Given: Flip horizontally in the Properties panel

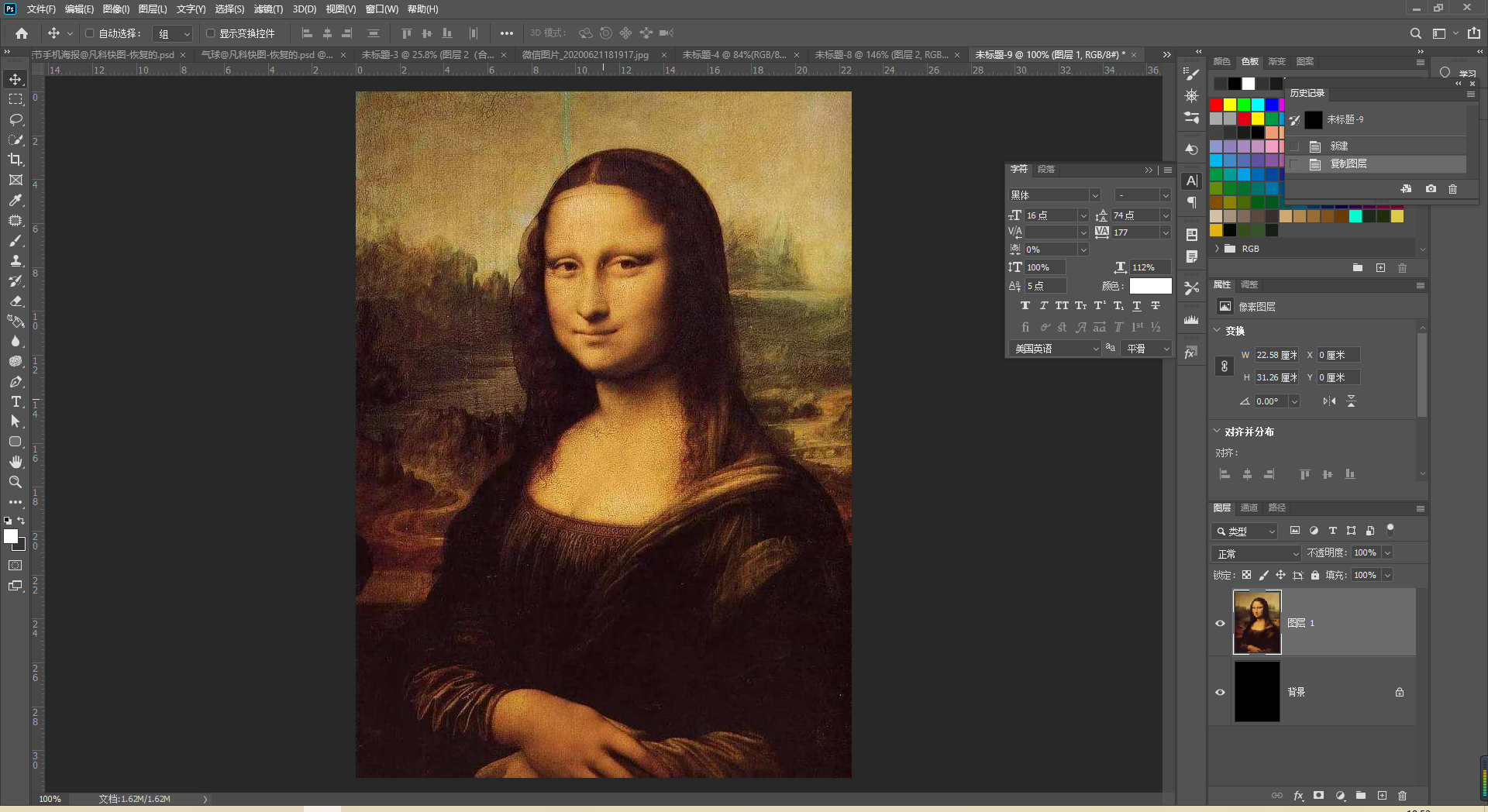Looking at the screenshot, I should coord(1329,401).
